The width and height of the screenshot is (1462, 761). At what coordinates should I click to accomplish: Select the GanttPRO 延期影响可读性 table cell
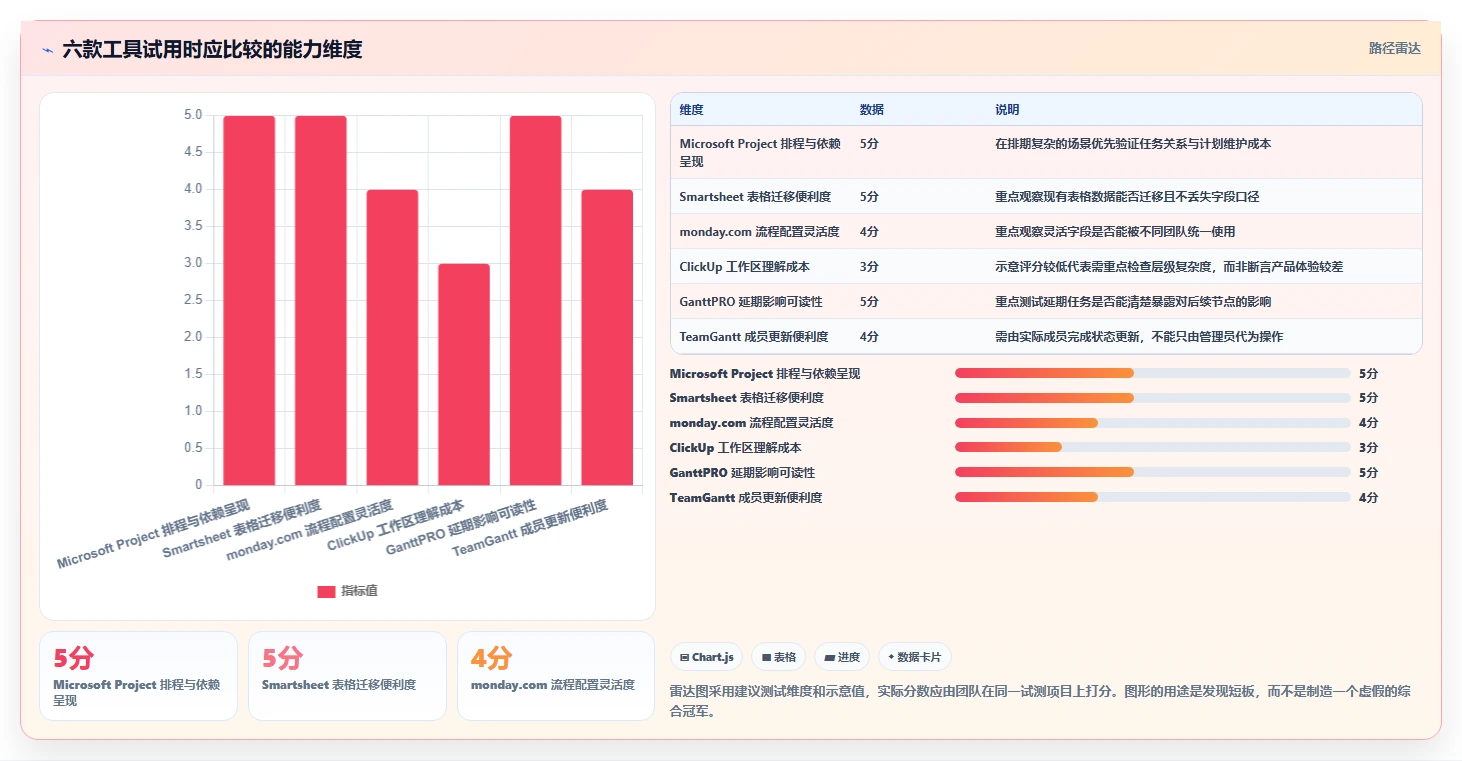[751, 302]
